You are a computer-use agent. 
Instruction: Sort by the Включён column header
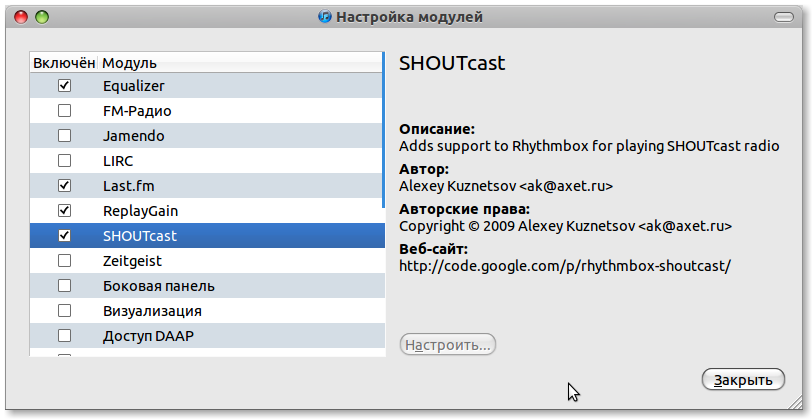64,63
